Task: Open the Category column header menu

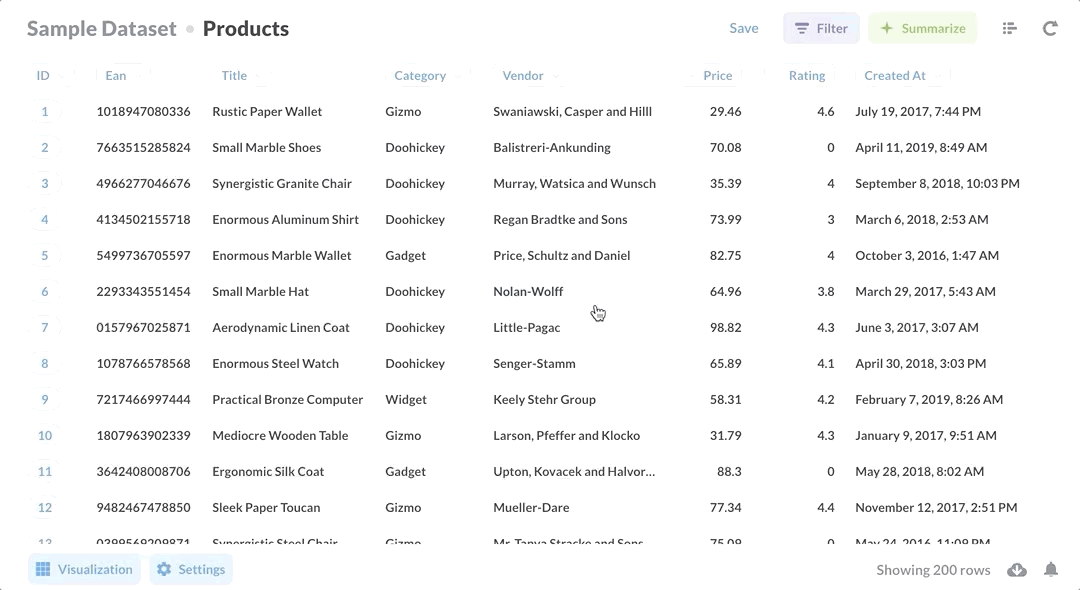Action: click(x=420, y=76)
